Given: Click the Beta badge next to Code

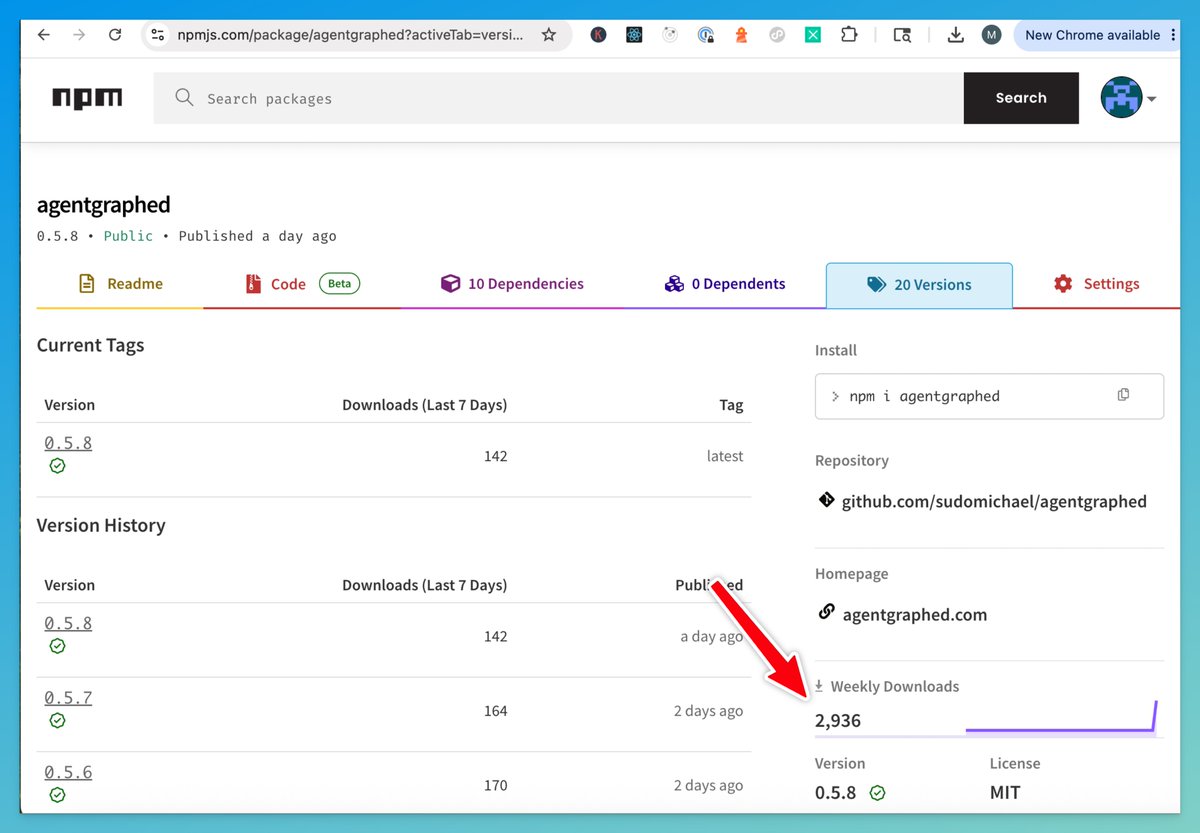Looking at the screenshot, I should pos(339,283).
